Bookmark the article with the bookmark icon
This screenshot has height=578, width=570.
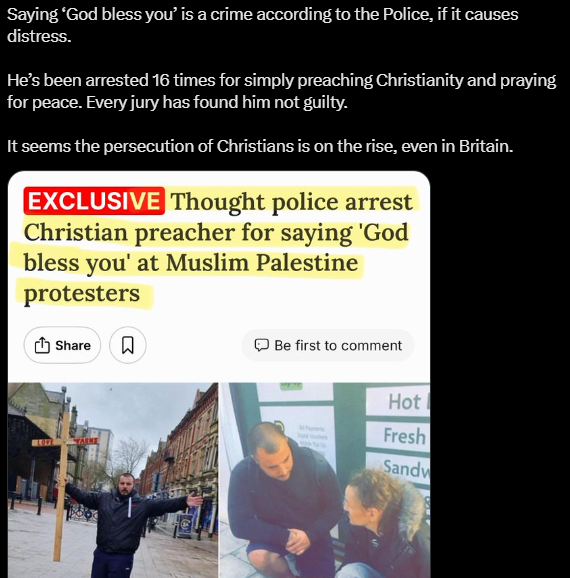click(x=128, y=345)
